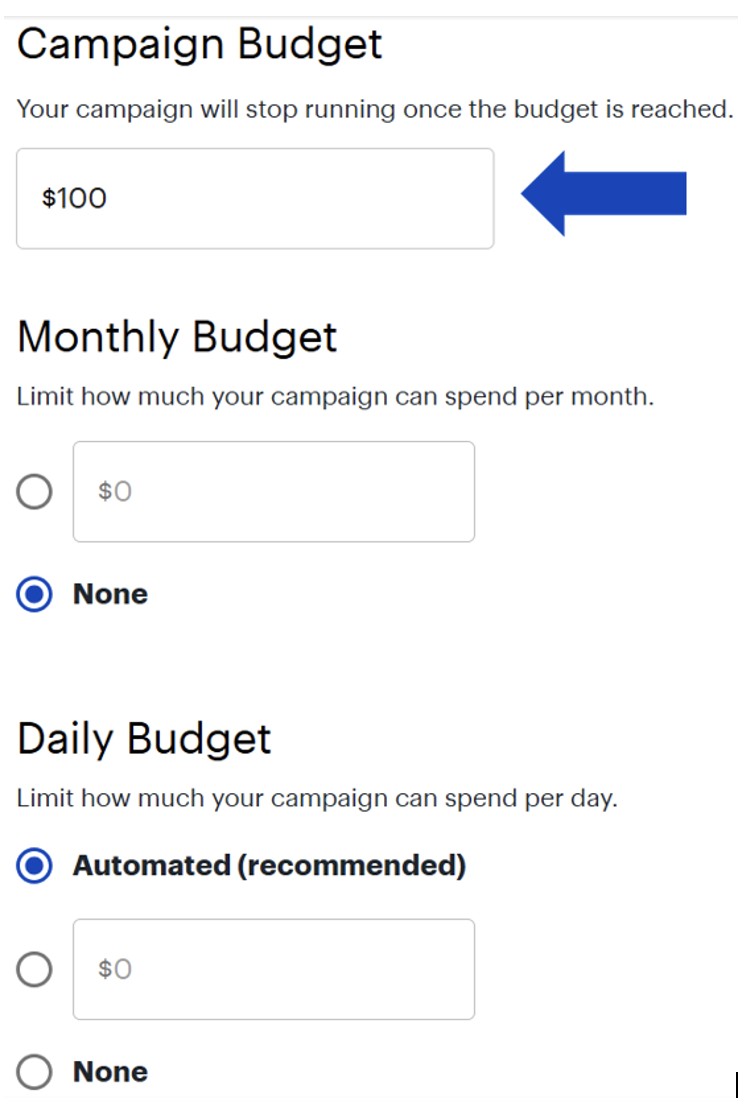Select the Daily Budget custom amount radio button
Viewport: 746px width, 1106px height.
pos(34,969)
